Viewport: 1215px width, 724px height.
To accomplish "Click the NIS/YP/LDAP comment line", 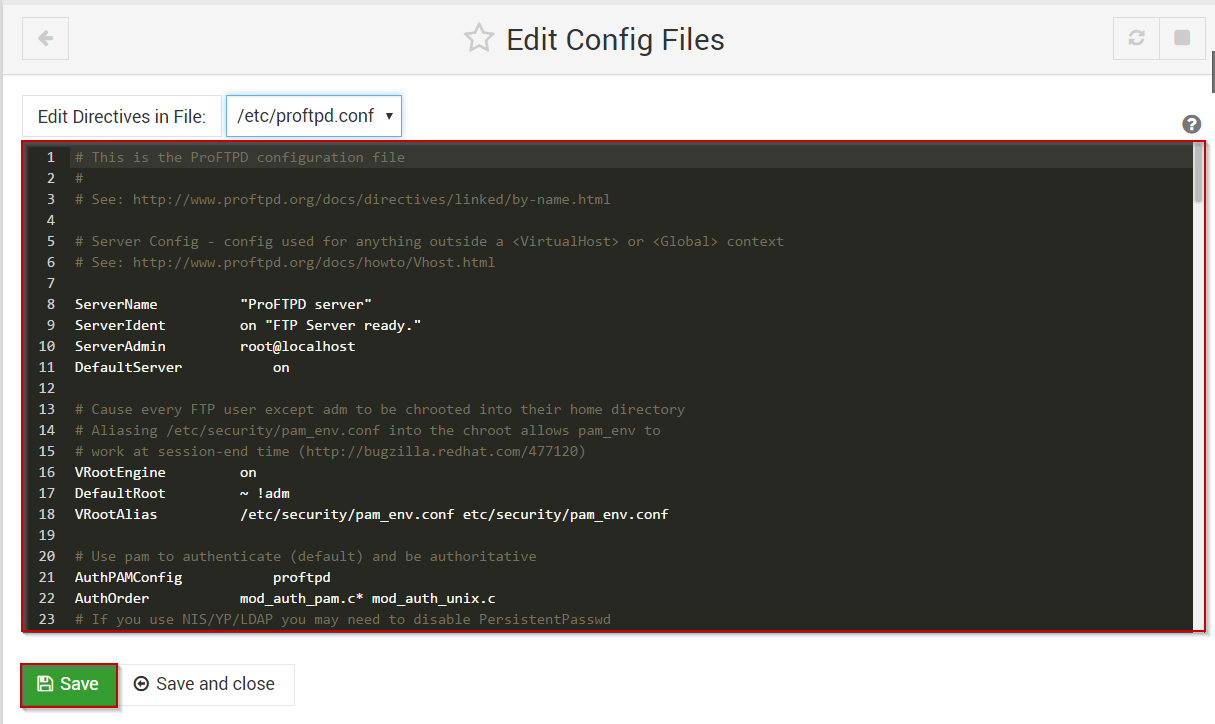I will click(343, 619).
